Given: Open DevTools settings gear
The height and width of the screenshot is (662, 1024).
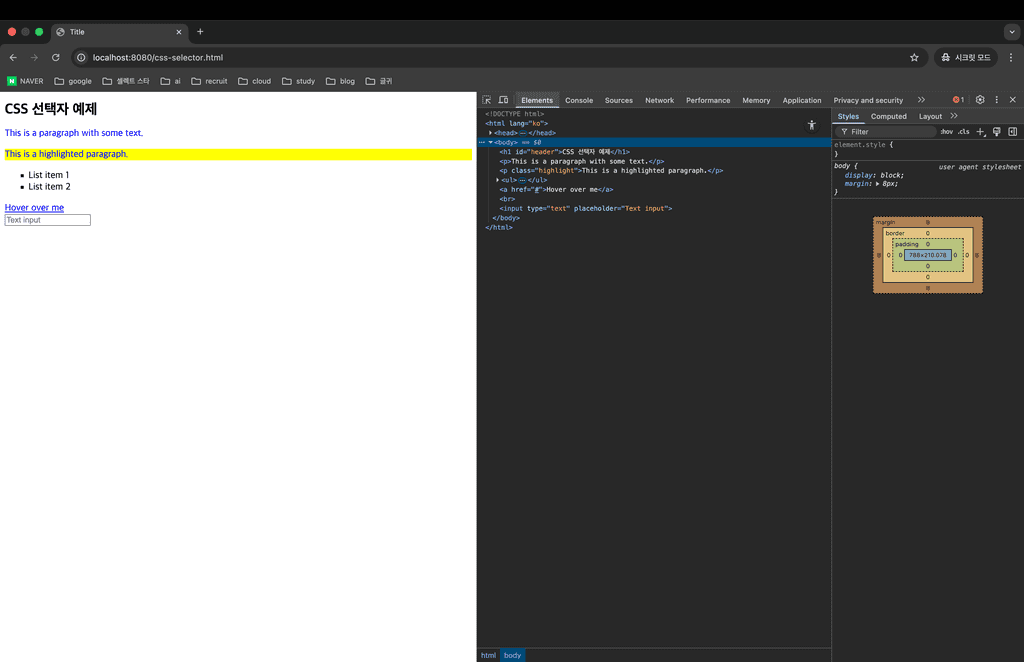Looking at the screenshot, I should pyautogui.click(x=980, y=100).
